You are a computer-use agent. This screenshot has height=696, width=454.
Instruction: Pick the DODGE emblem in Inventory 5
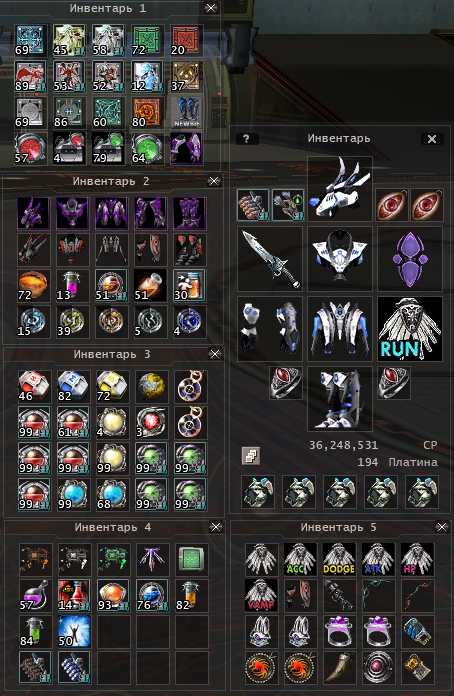[340, 560]
